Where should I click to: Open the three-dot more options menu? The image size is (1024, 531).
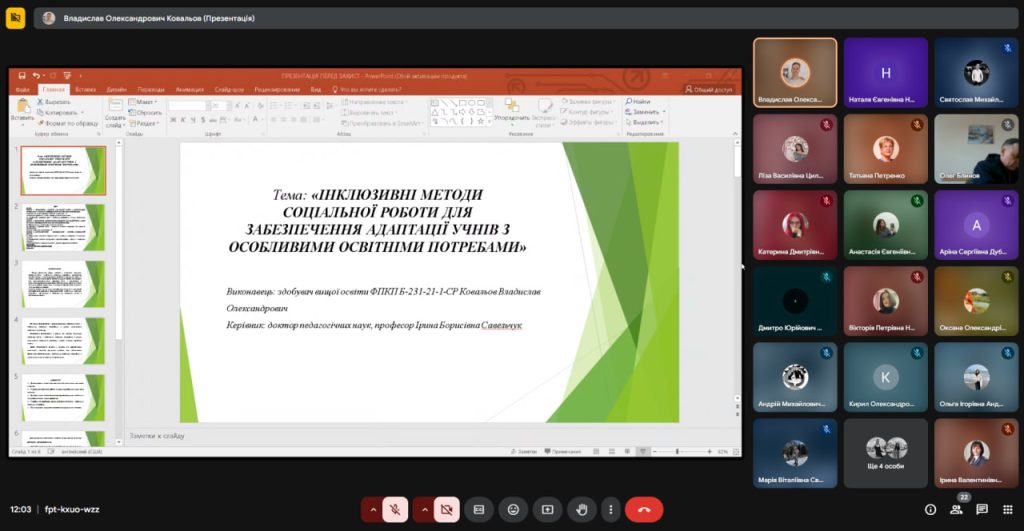[x=610, y=509]
